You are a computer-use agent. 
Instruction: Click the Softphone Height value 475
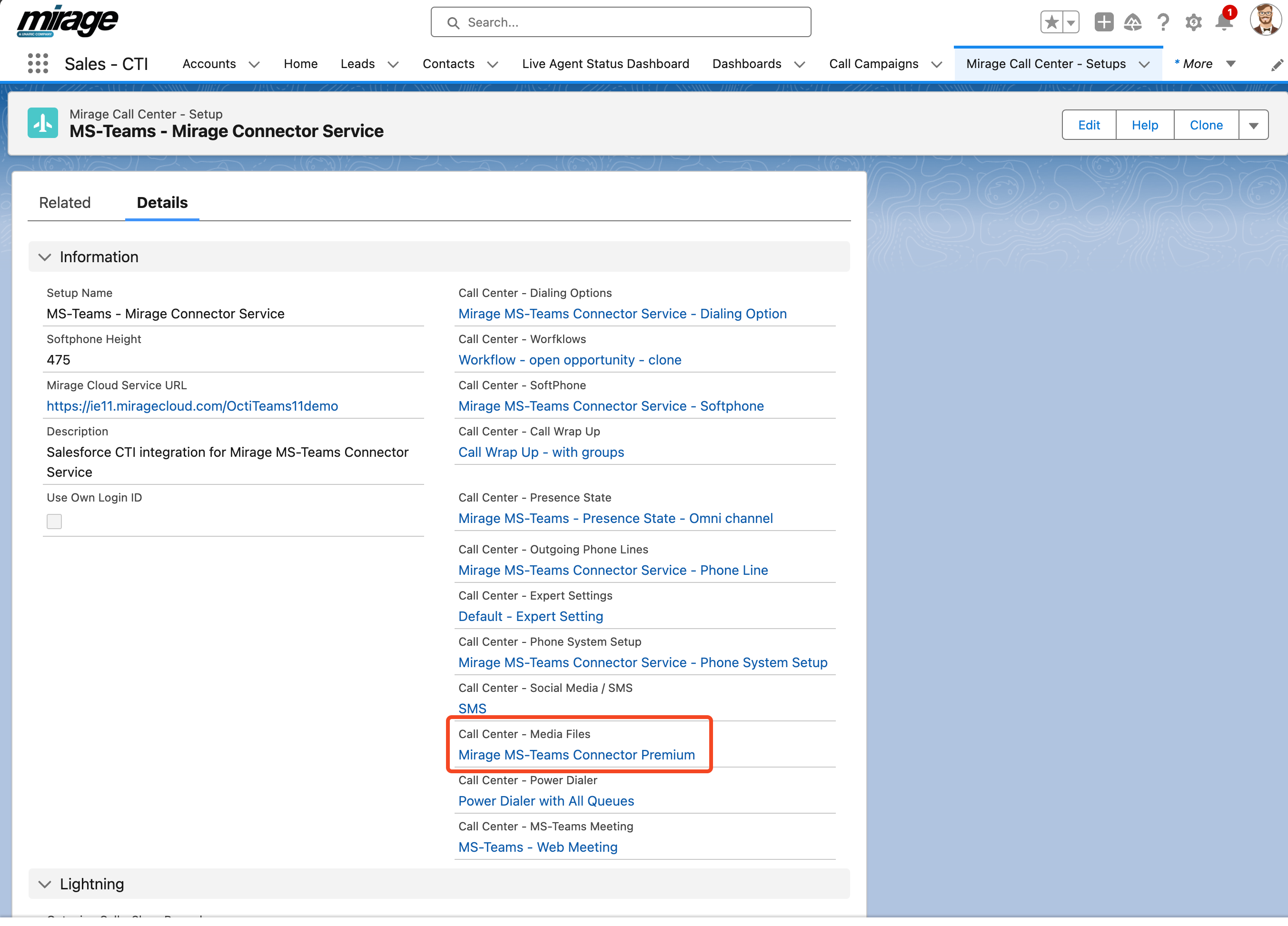(x=59, y=359)
